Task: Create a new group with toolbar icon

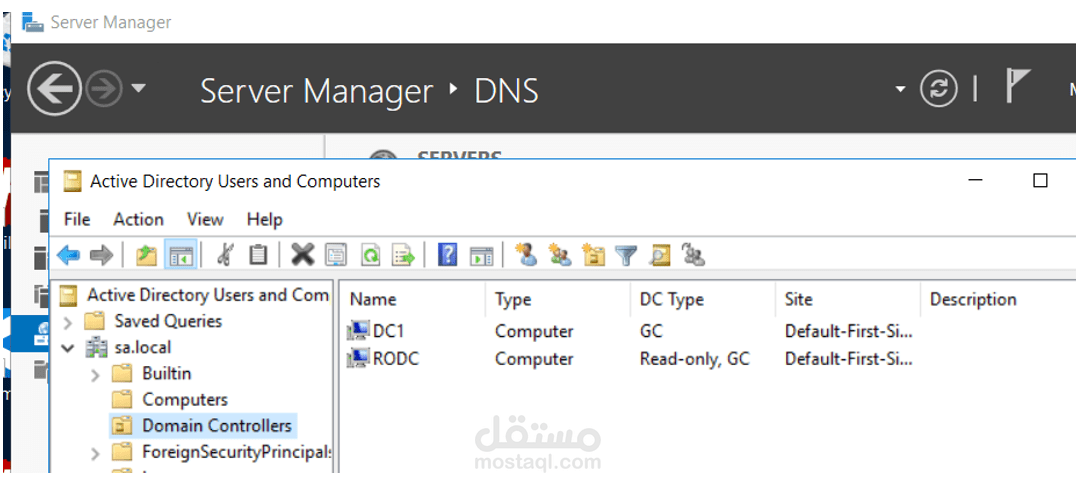Action: pyautogui.click(x=560, y=255)
